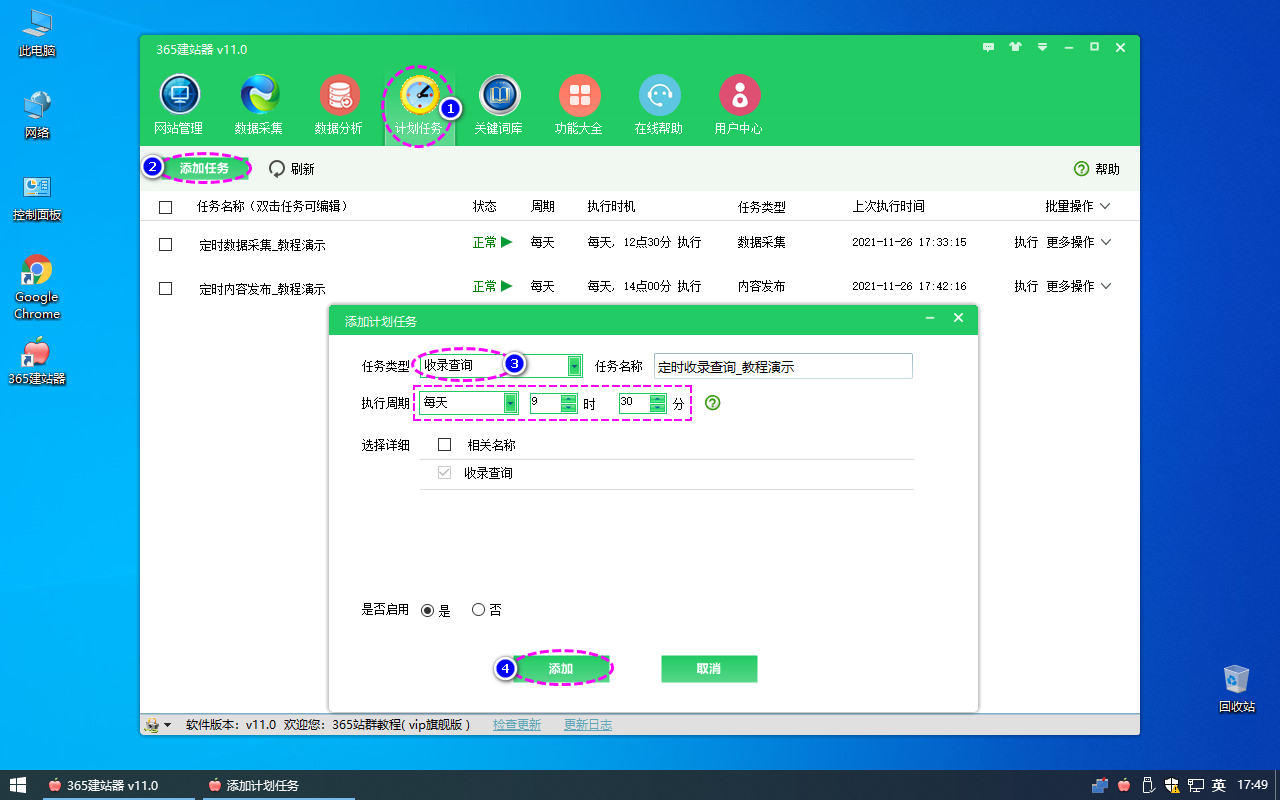Click the 刷新 button label
The image size is (1280, 800).
303,169
